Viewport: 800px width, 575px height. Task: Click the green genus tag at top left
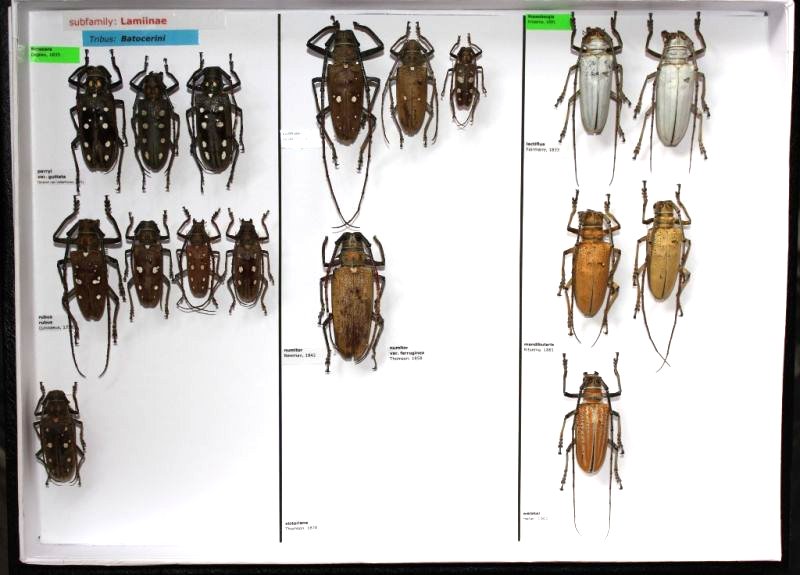(x=55, y=53)
